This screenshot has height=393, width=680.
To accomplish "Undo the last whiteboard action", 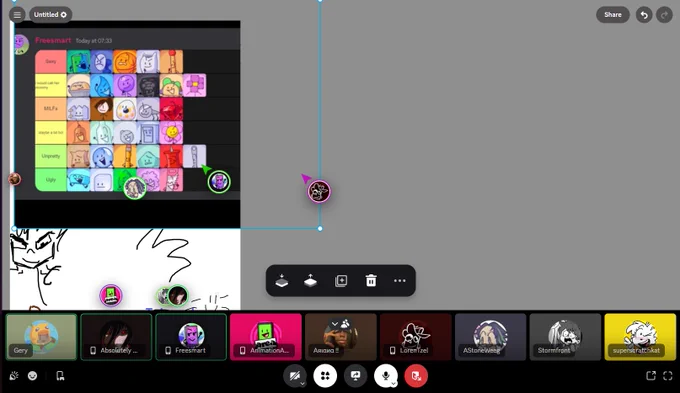I will [x=644, y=15].
